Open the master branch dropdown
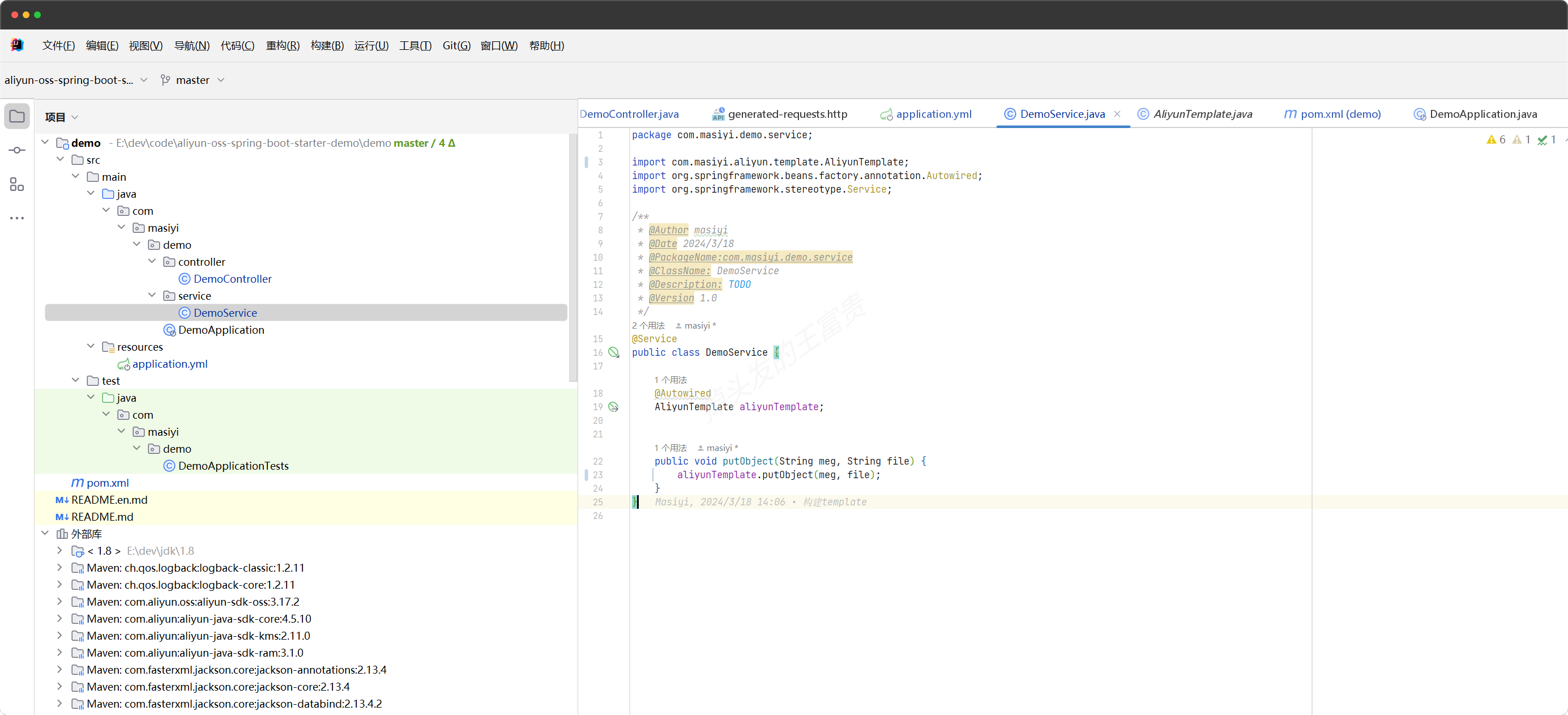The width and height of the screenshot is (1568, 715). [193, 80]
